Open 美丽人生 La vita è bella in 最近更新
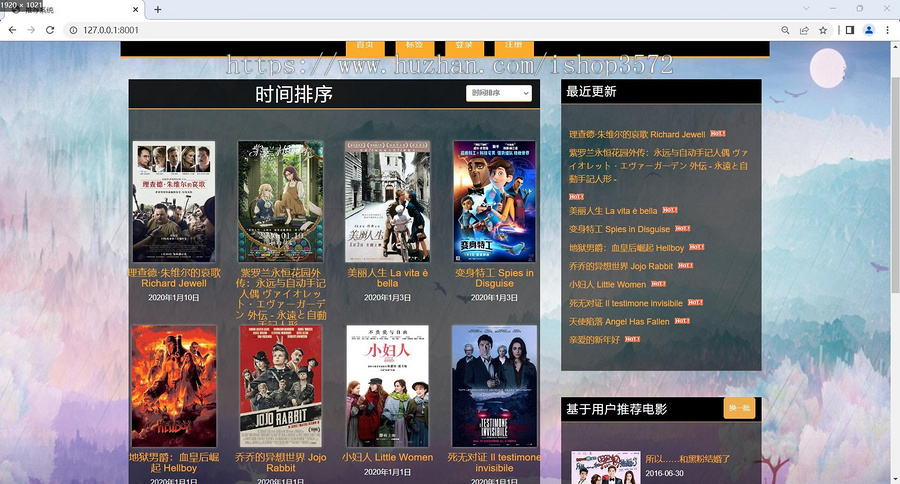 pos(613,211)
